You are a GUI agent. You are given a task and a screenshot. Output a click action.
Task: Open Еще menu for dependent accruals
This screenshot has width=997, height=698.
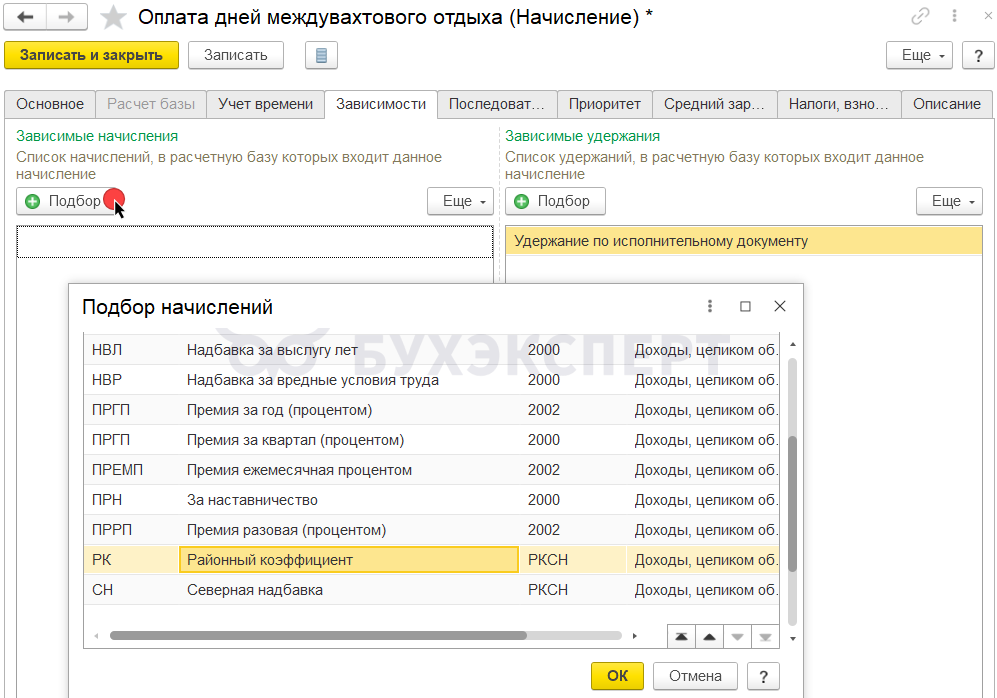point(460,201)
